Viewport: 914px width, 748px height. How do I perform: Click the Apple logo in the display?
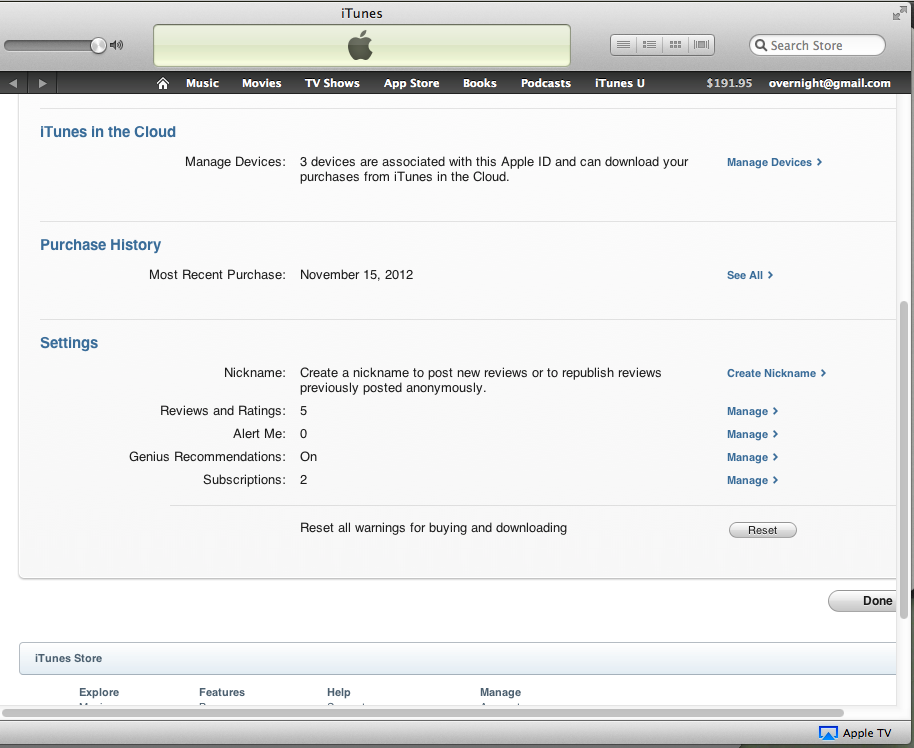tap(360, 45)
